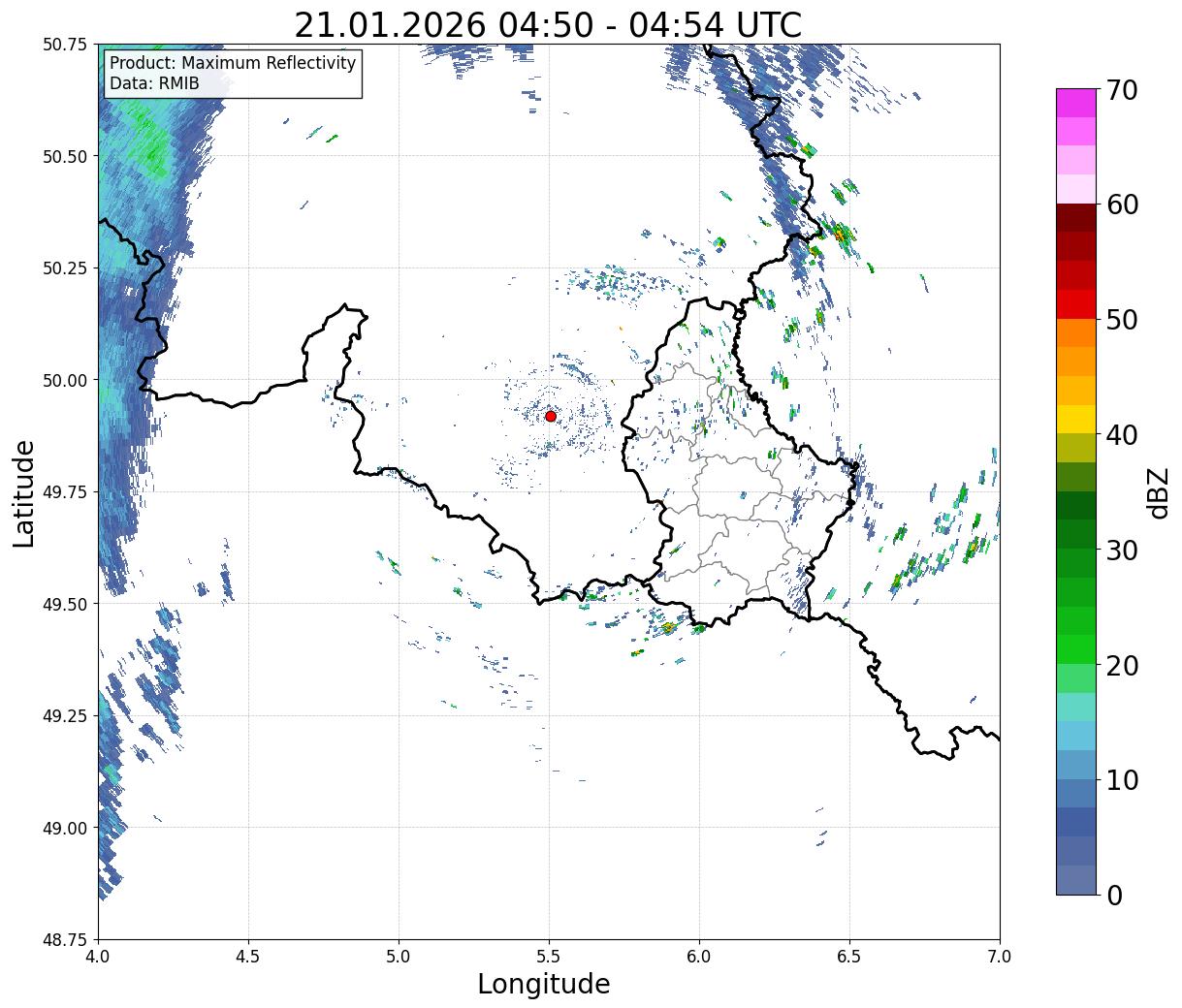Image resolution: width=1182 pixels, height=1008 pixels.
Task: Click the magenta swatch at top of colorbar
Action: tap(1076, 103)
